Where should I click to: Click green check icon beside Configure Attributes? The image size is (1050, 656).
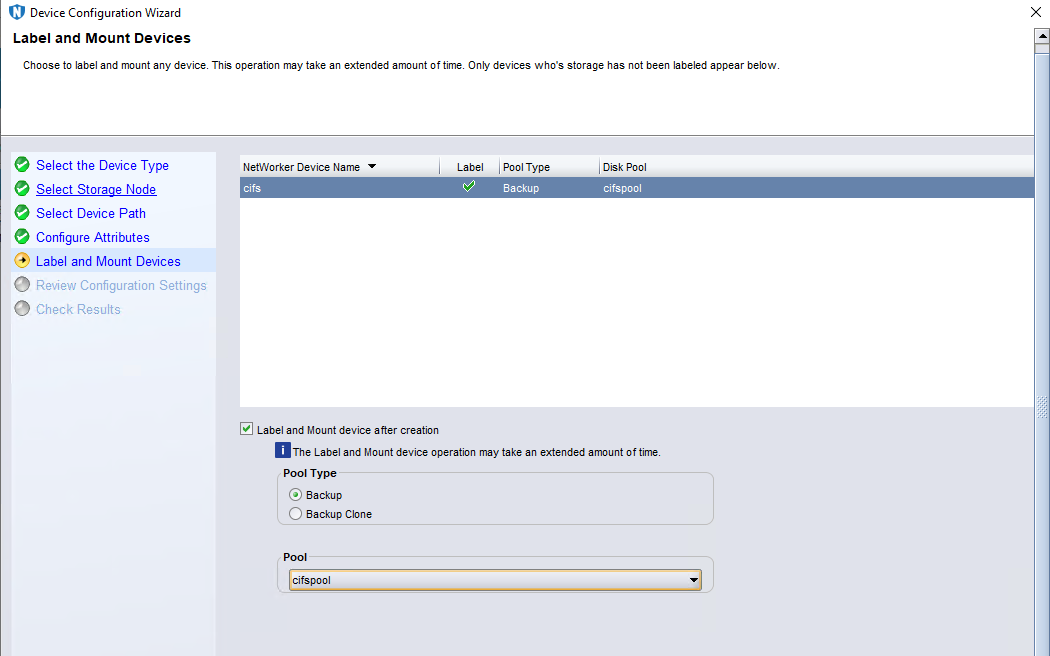tap(22, 237)
